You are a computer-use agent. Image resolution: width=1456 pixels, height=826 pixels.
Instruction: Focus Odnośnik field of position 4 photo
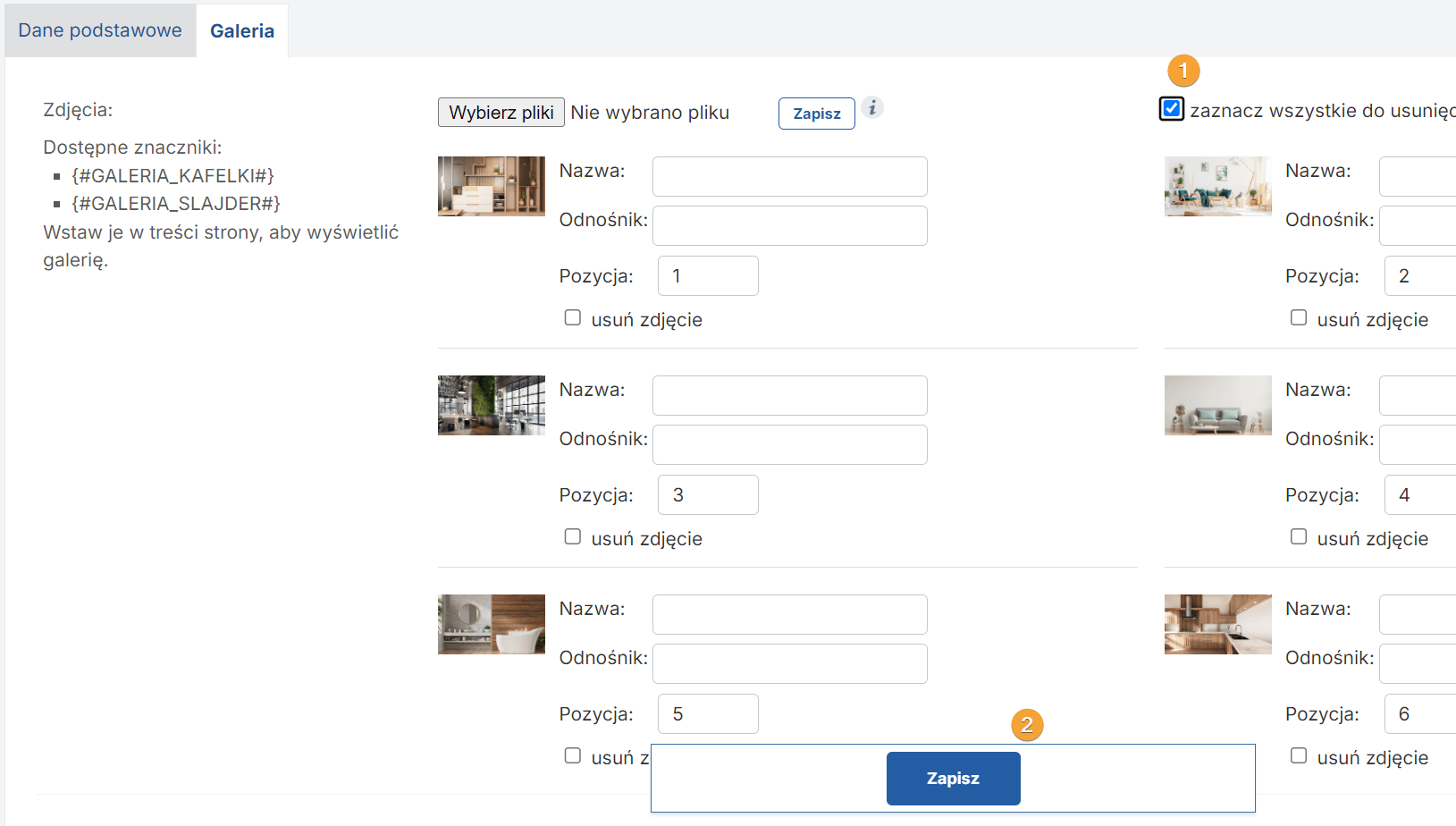tap(1418, 444)
